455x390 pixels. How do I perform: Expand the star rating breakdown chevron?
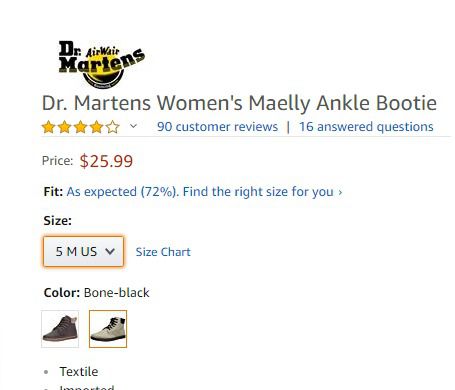[133, 126]
